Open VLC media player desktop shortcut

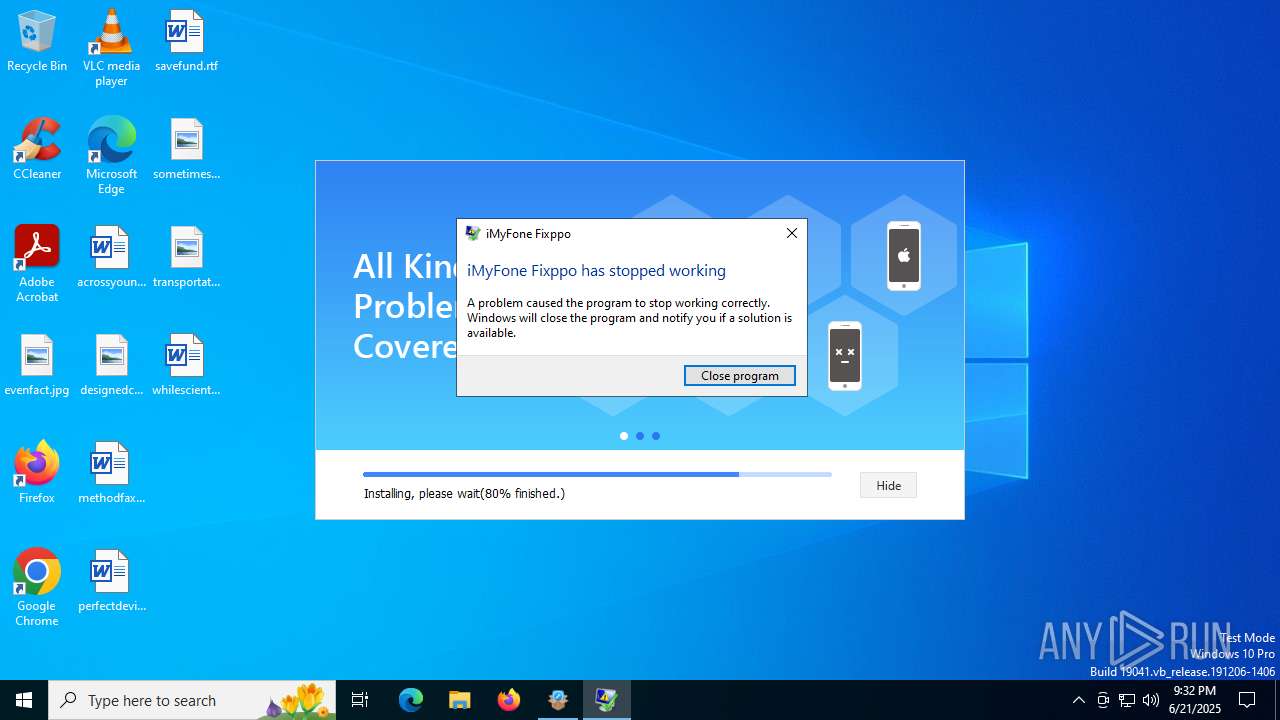point(111,48)
